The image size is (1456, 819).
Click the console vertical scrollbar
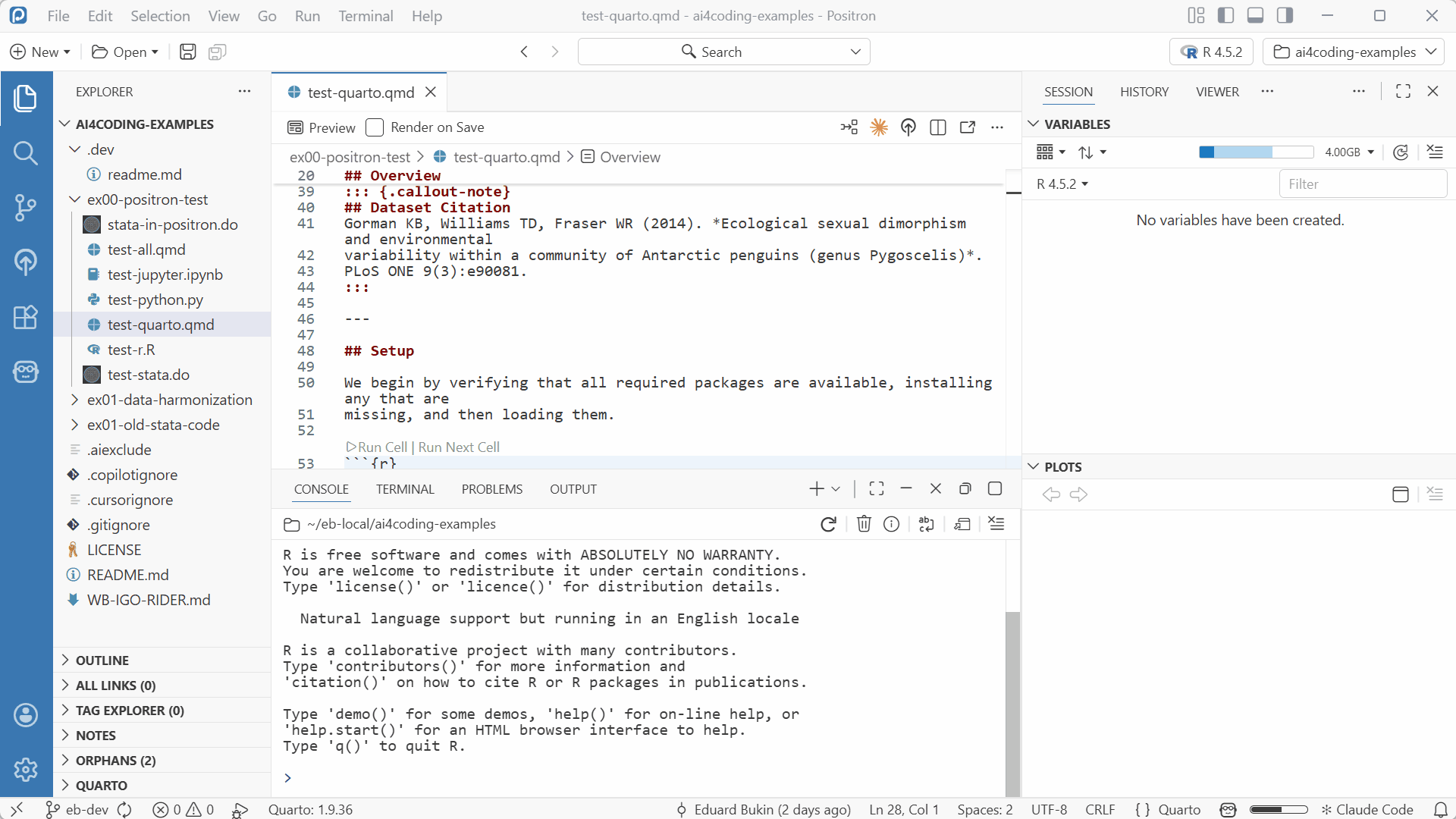coord(1012,703)
